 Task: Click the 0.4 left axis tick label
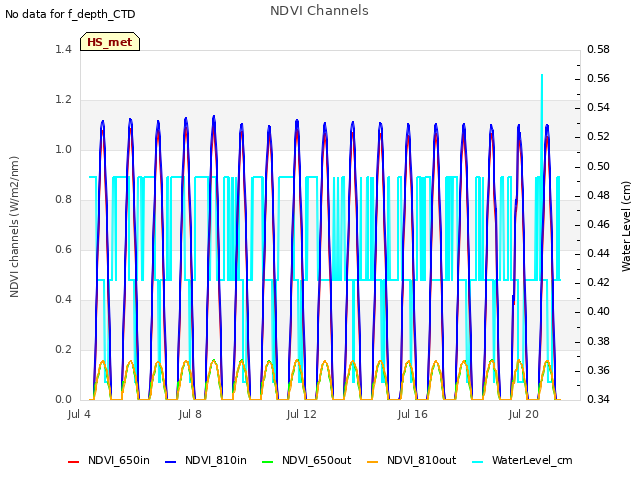point(63,300)
